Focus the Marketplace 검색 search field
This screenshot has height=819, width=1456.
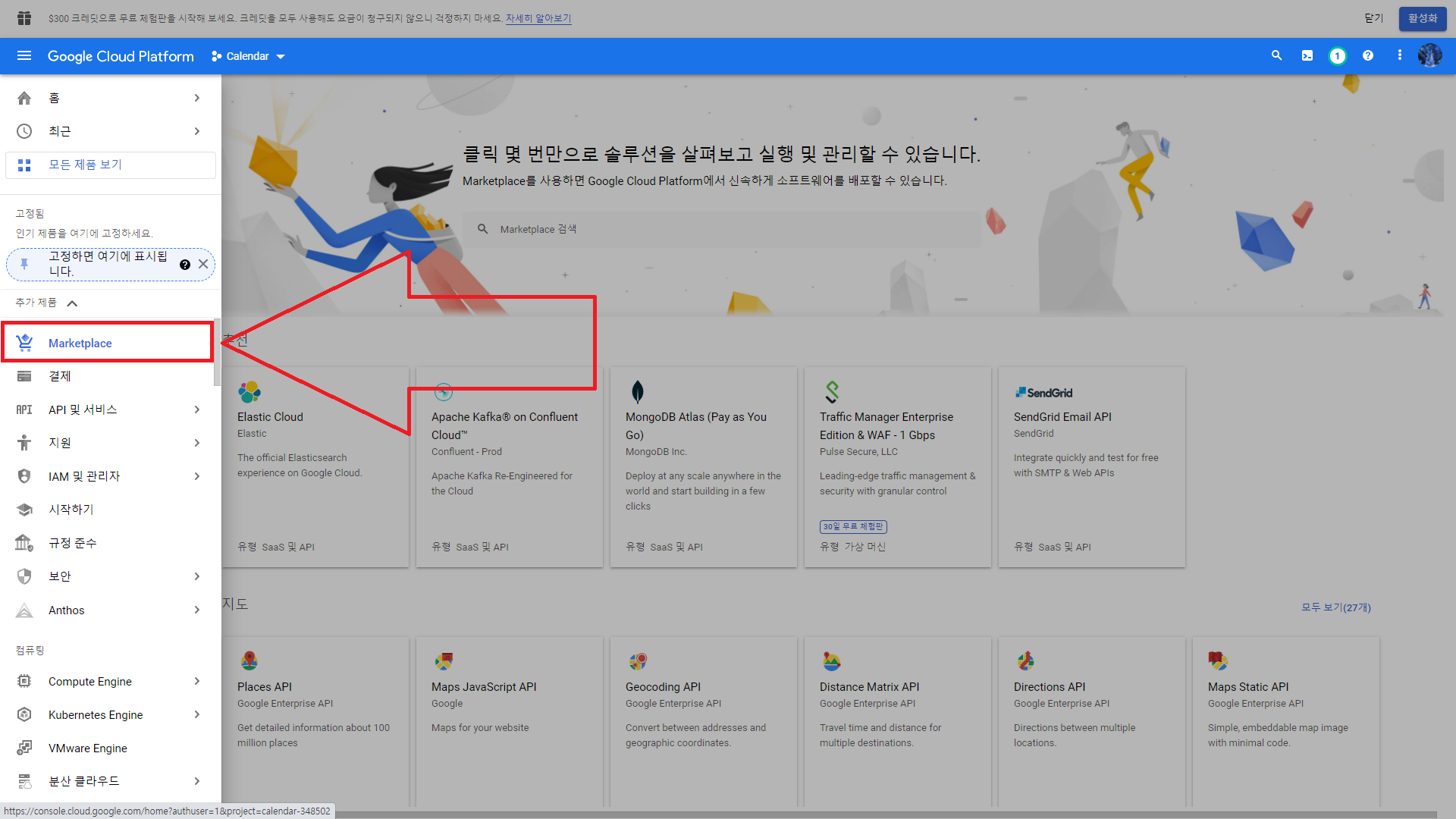click(x=720, y=229)
